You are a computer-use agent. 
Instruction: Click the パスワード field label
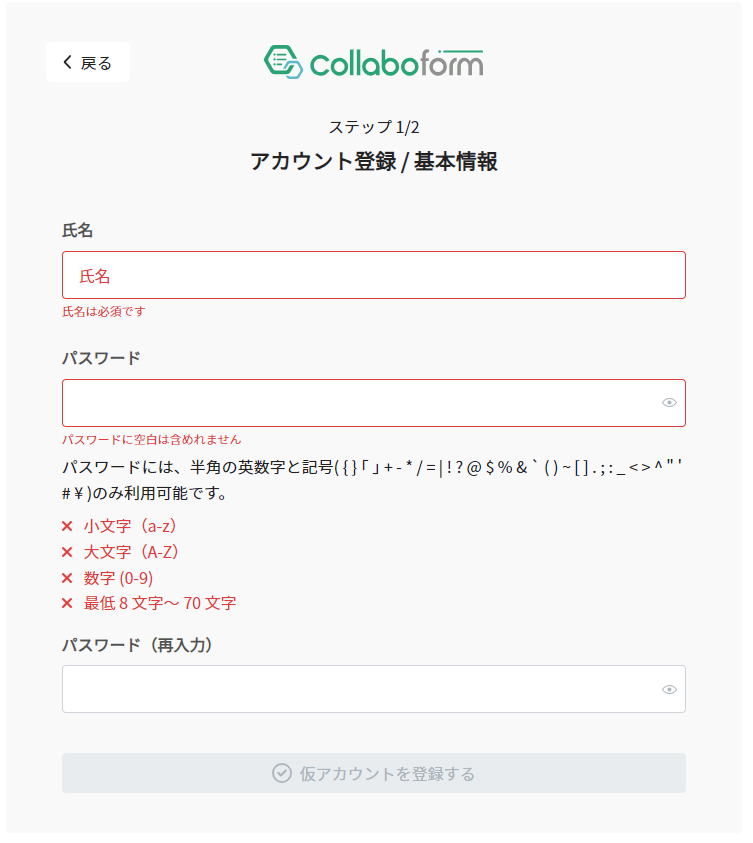tap(102, 358)
